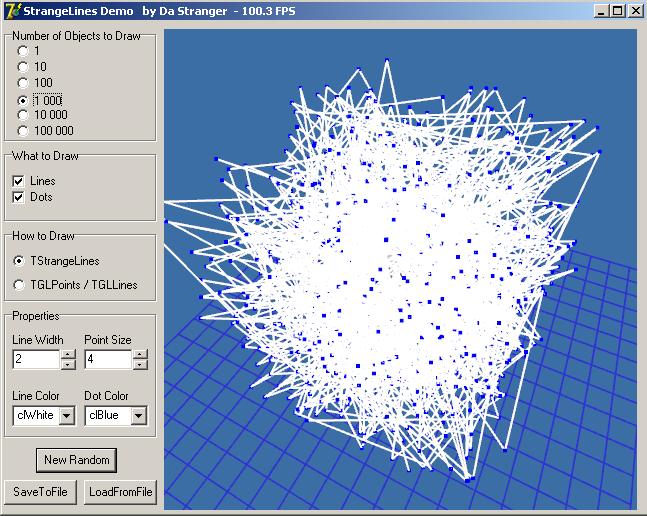647x516 pixels.
Task: Minimize the StrangeLines Demo window
Action: pyautogui.click(x=602, y=11)
